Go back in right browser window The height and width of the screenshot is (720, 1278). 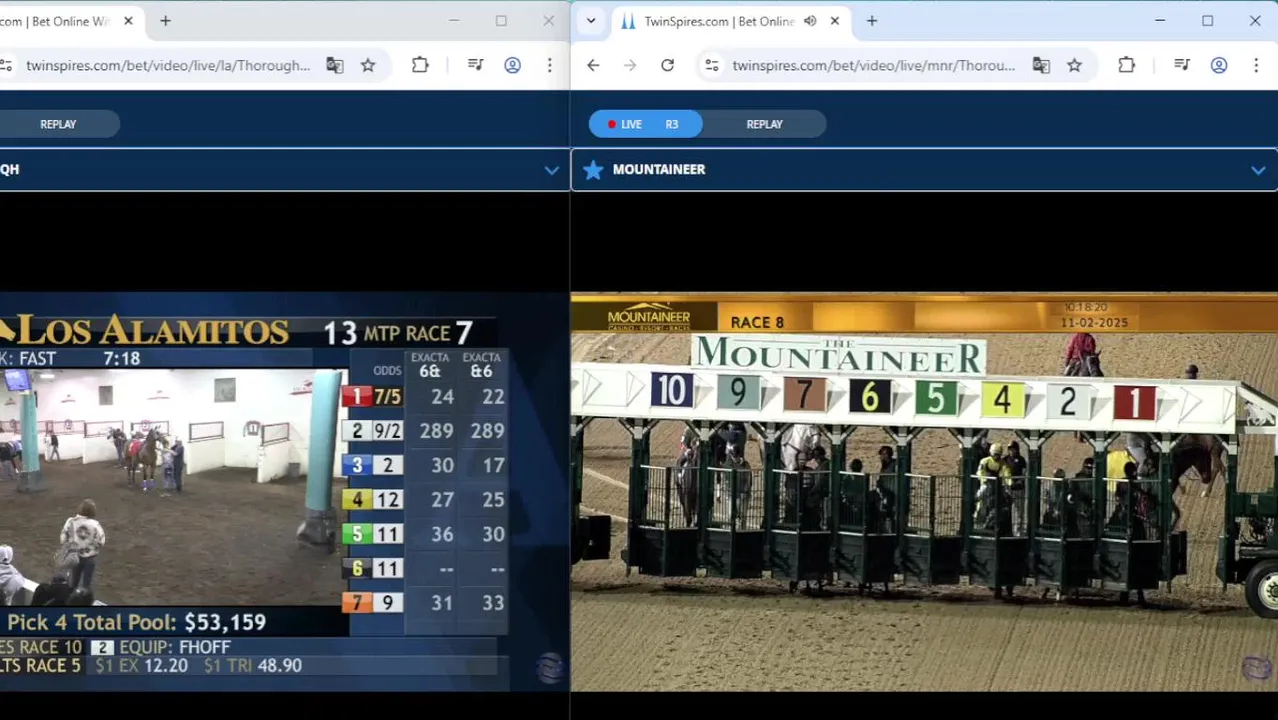[593, 65]
